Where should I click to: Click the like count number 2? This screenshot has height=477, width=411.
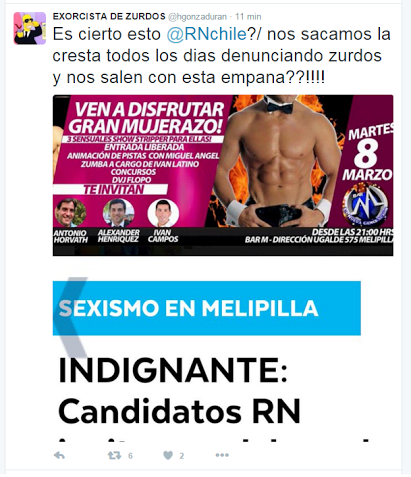(x=182, y=456)
